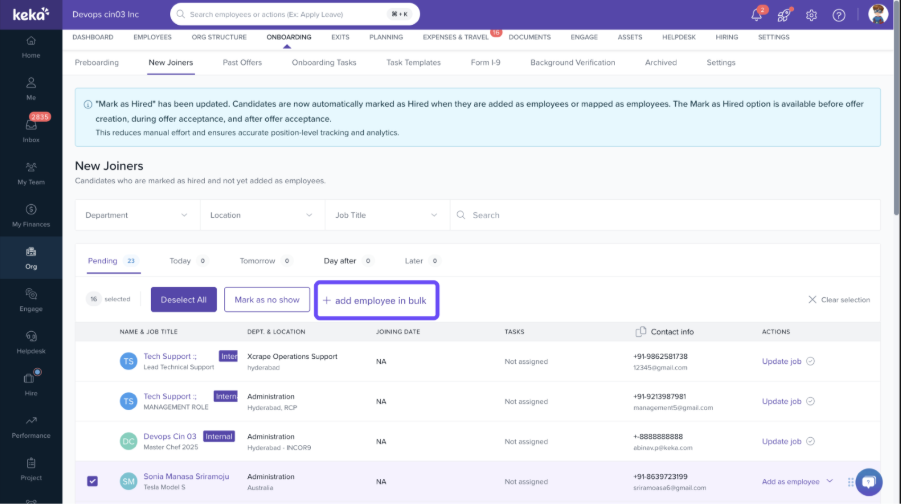Select the Today joiners tab
The height and width of the screenshot is (504, 901).
[188, 261]
